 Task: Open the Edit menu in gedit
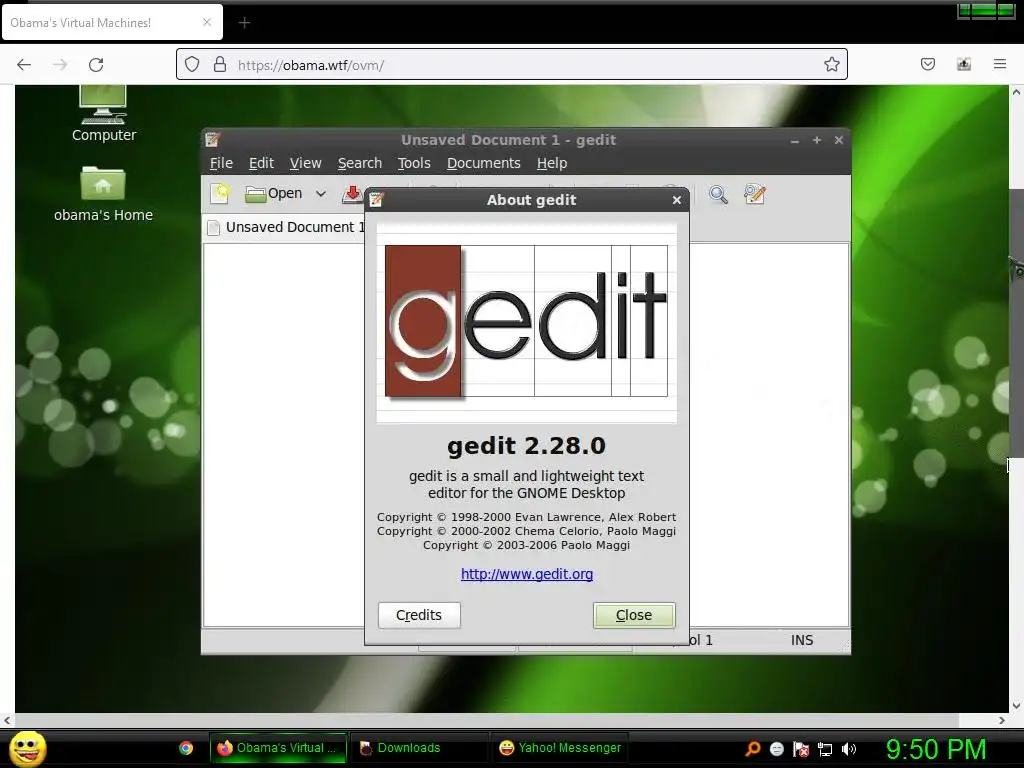click(261, 163)
